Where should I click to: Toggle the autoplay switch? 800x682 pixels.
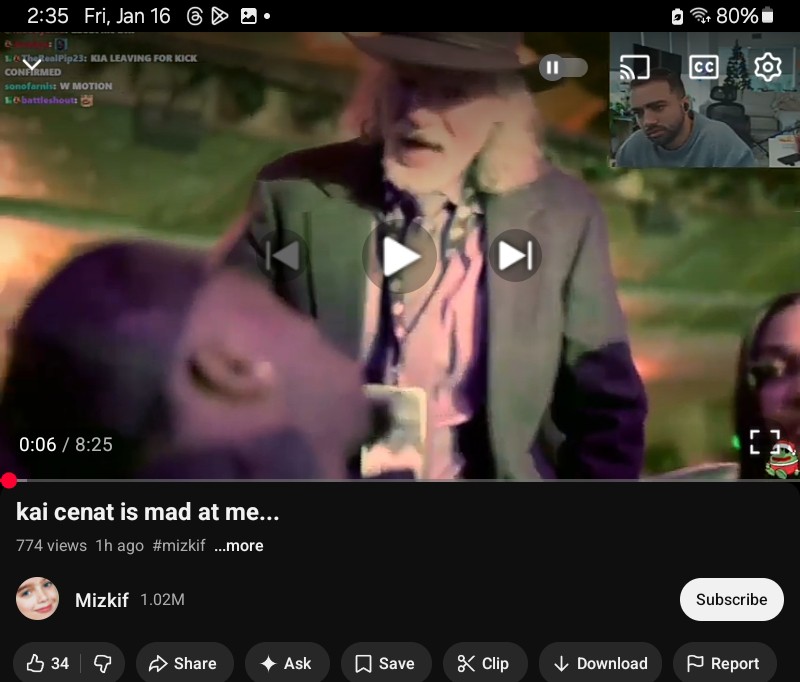click(563, 67)
